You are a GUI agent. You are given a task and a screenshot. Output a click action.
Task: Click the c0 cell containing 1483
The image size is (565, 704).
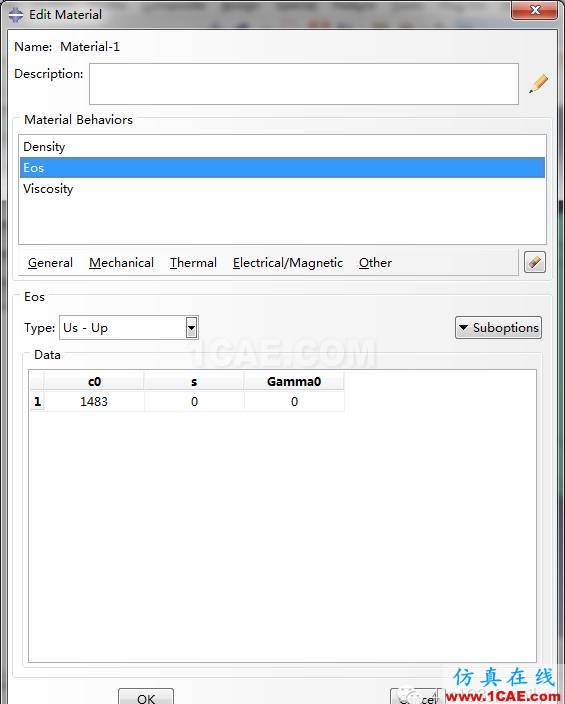click(94, 402)
